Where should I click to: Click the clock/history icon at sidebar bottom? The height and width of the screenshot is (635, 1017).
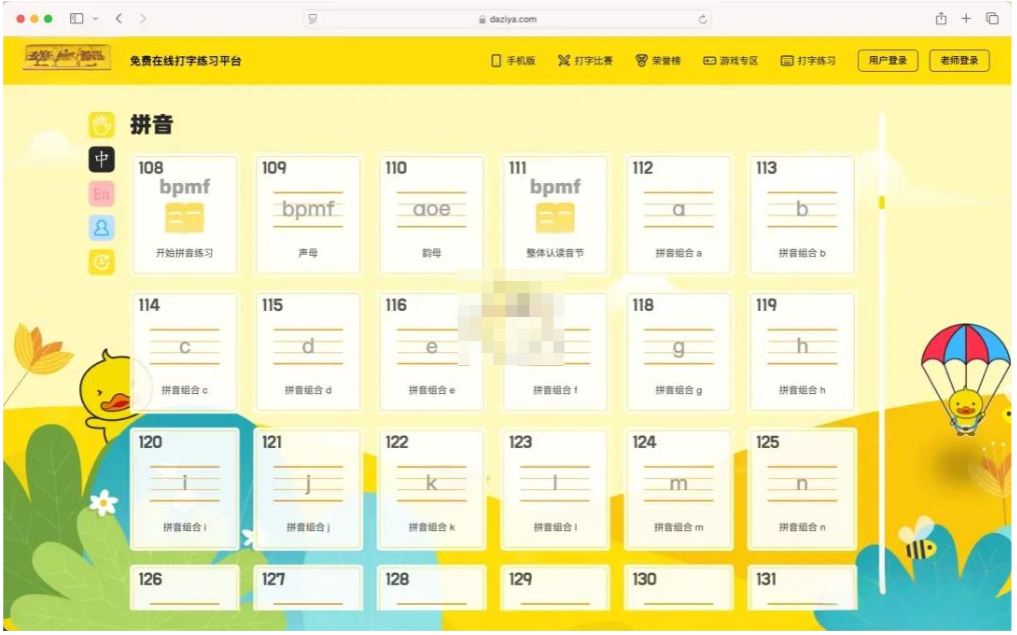100,263
